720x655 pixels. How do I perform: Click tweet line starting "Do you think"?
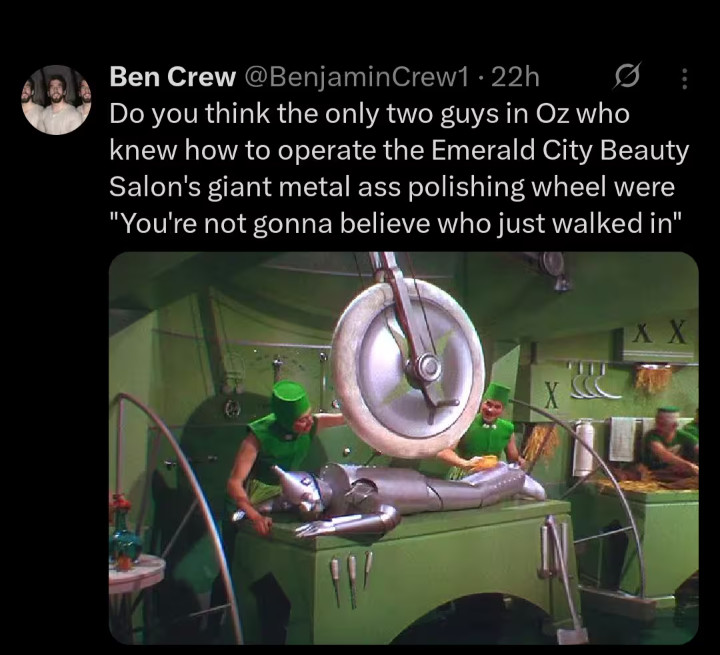369,114
